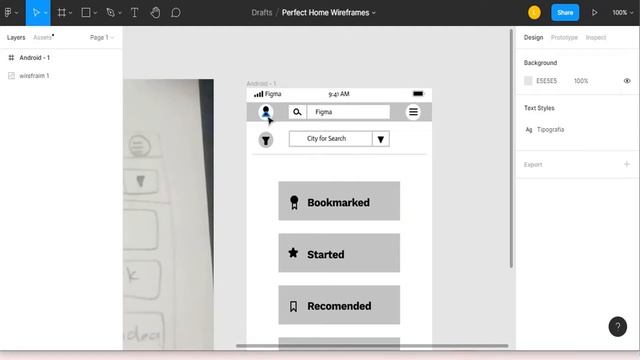640x360 pixels.
Task: Click the background opacity 100% field
Action: 581,81
